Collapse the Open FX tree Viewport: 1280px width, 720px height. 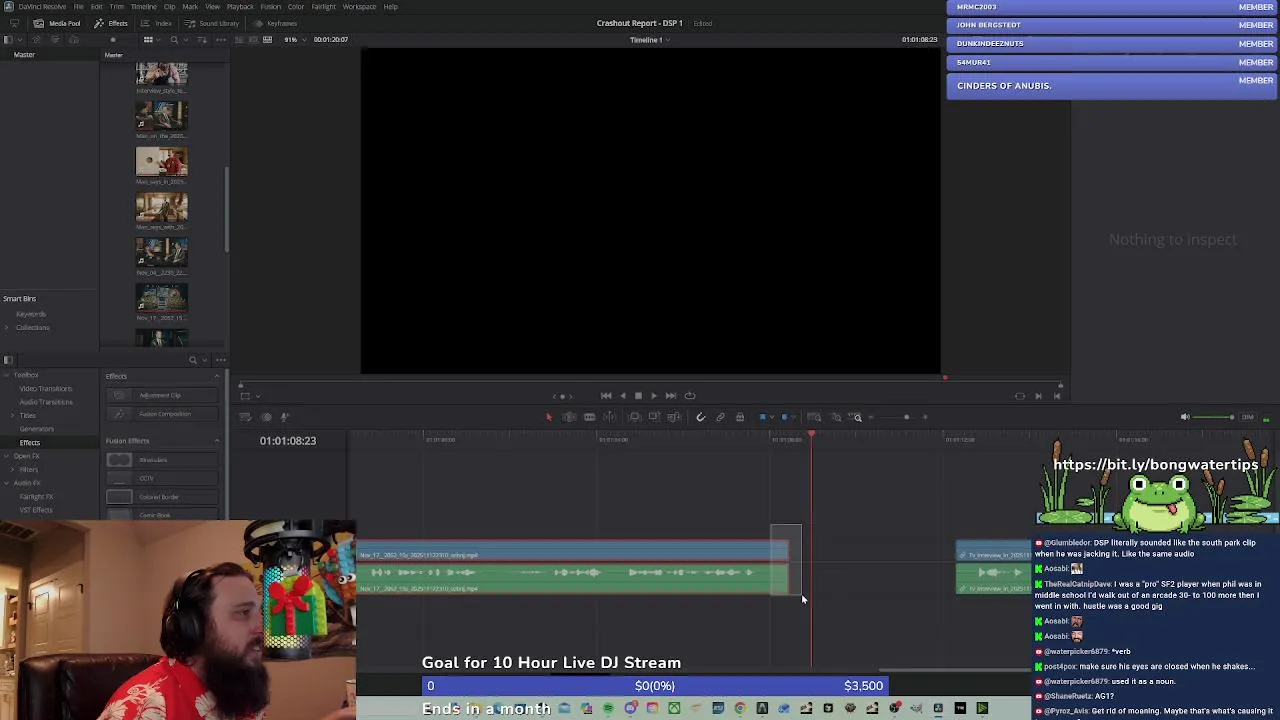point(7,456)
